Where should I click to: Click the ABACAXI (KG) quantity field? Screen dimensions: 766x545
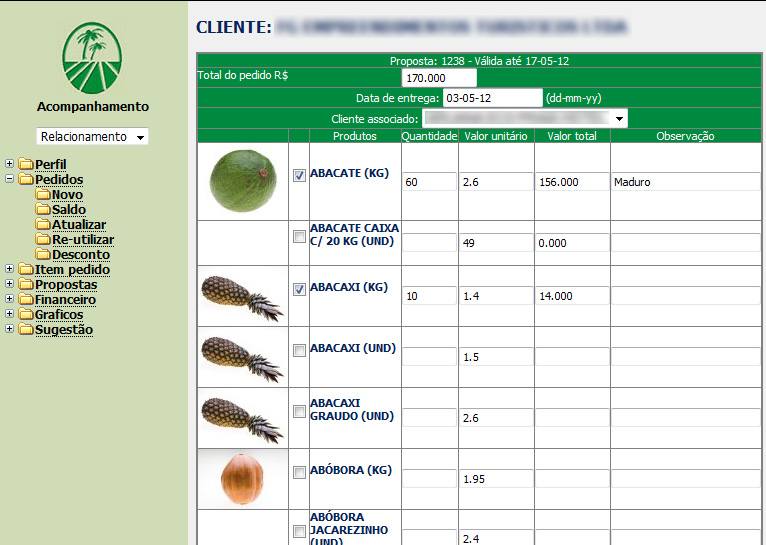(x=429, y=296)
